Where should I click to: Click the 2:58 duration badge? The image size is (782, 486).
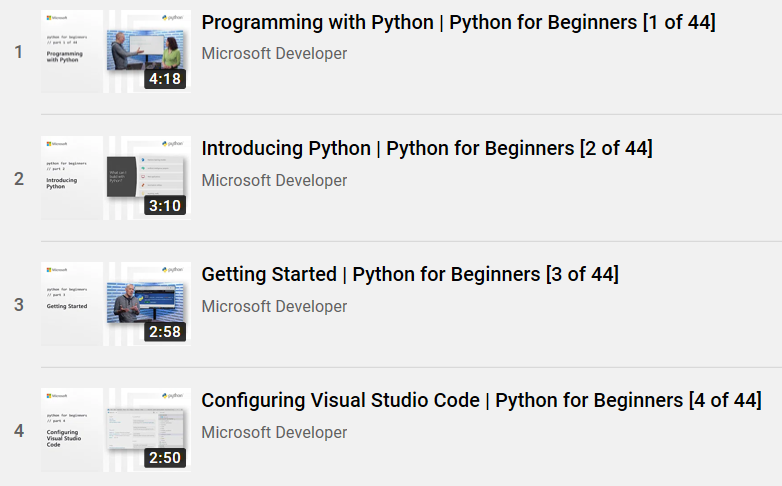[x=165, y=331]
